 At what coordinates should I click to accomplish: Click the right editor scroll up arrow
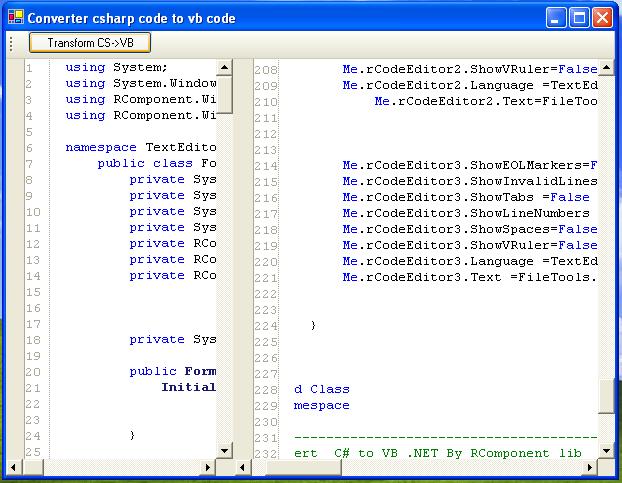click(x=606, y=67)
